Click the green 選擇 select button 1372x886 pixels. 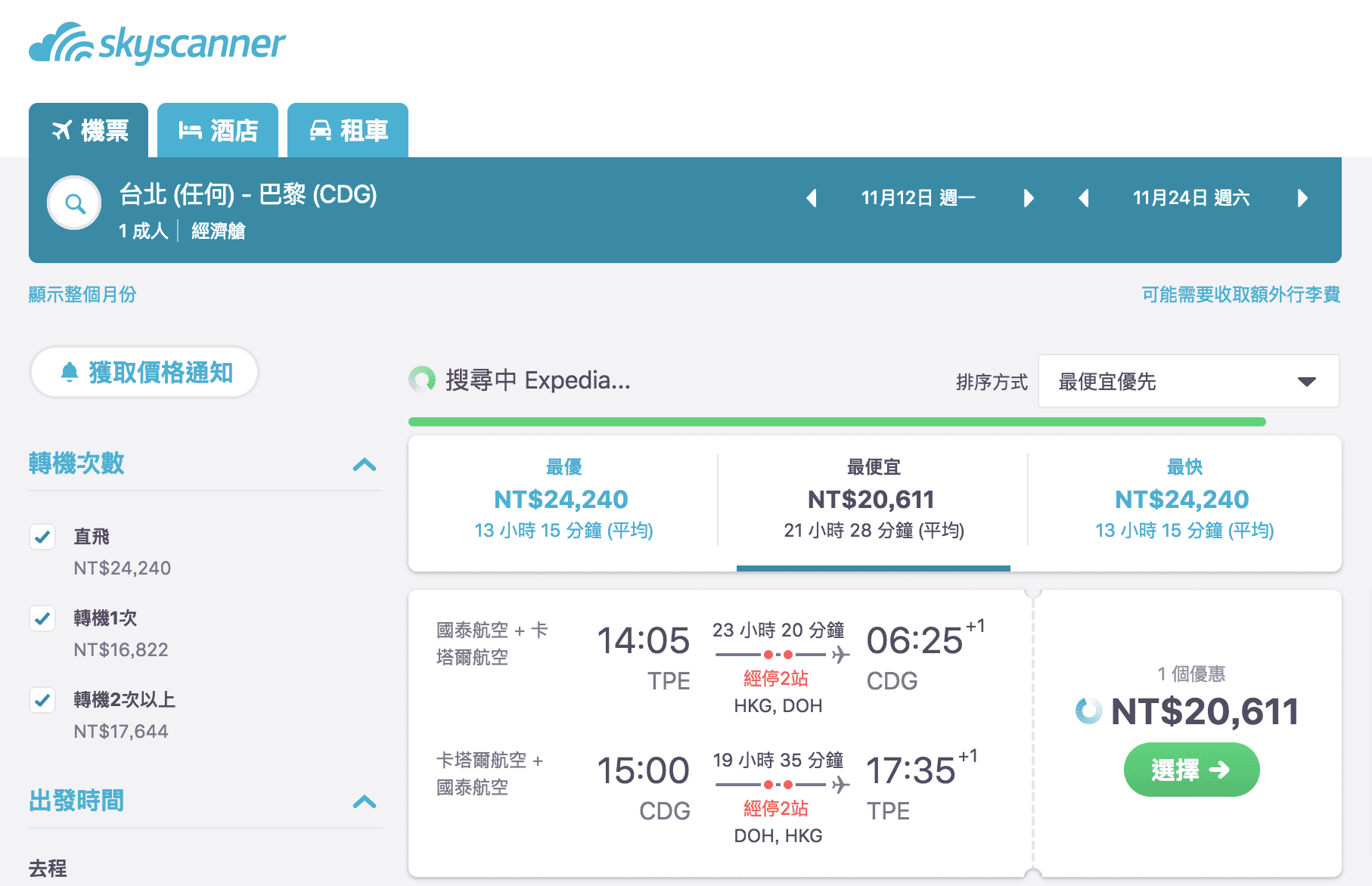(1191, 770)
